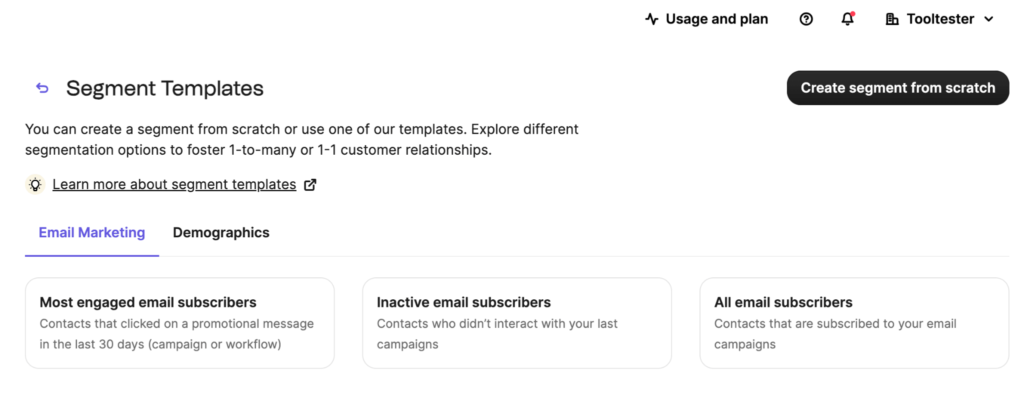Switch to the Email Marketing tab
The height and width of the screenshot is (405, 1024).
pyautogui.click(x=92, y=233)
